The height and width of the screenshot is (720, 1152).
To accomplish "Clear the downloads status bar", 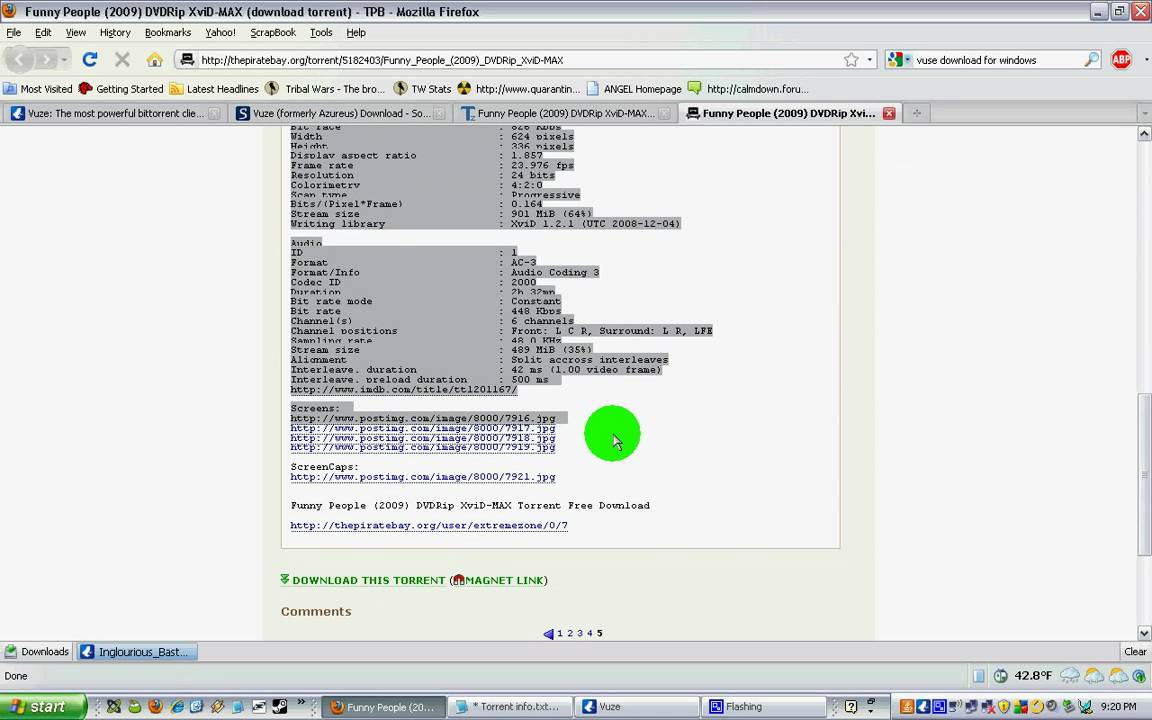I will [x=1134, y=652].
